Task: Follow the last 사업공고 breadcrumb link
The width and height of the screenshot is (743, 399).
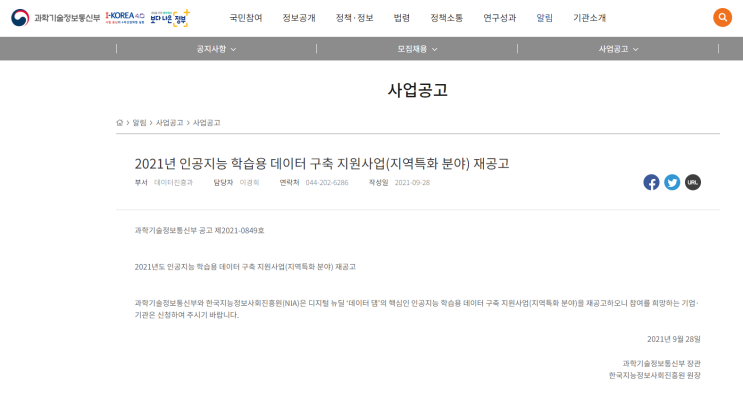Action: [207, 123]
